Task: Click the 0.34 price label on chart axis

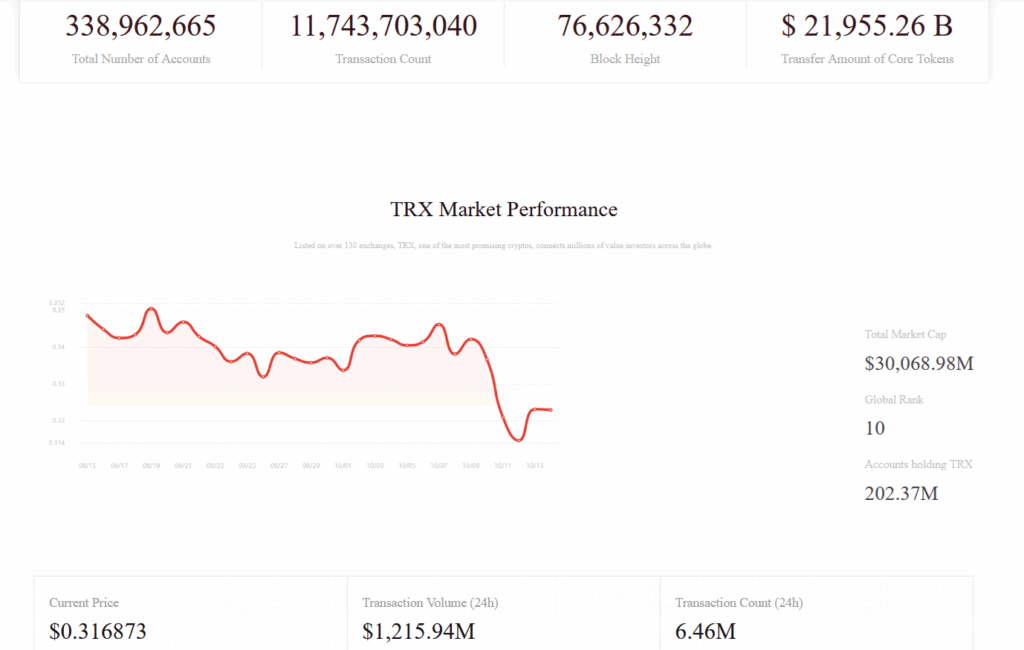Action: click(58, 347)
